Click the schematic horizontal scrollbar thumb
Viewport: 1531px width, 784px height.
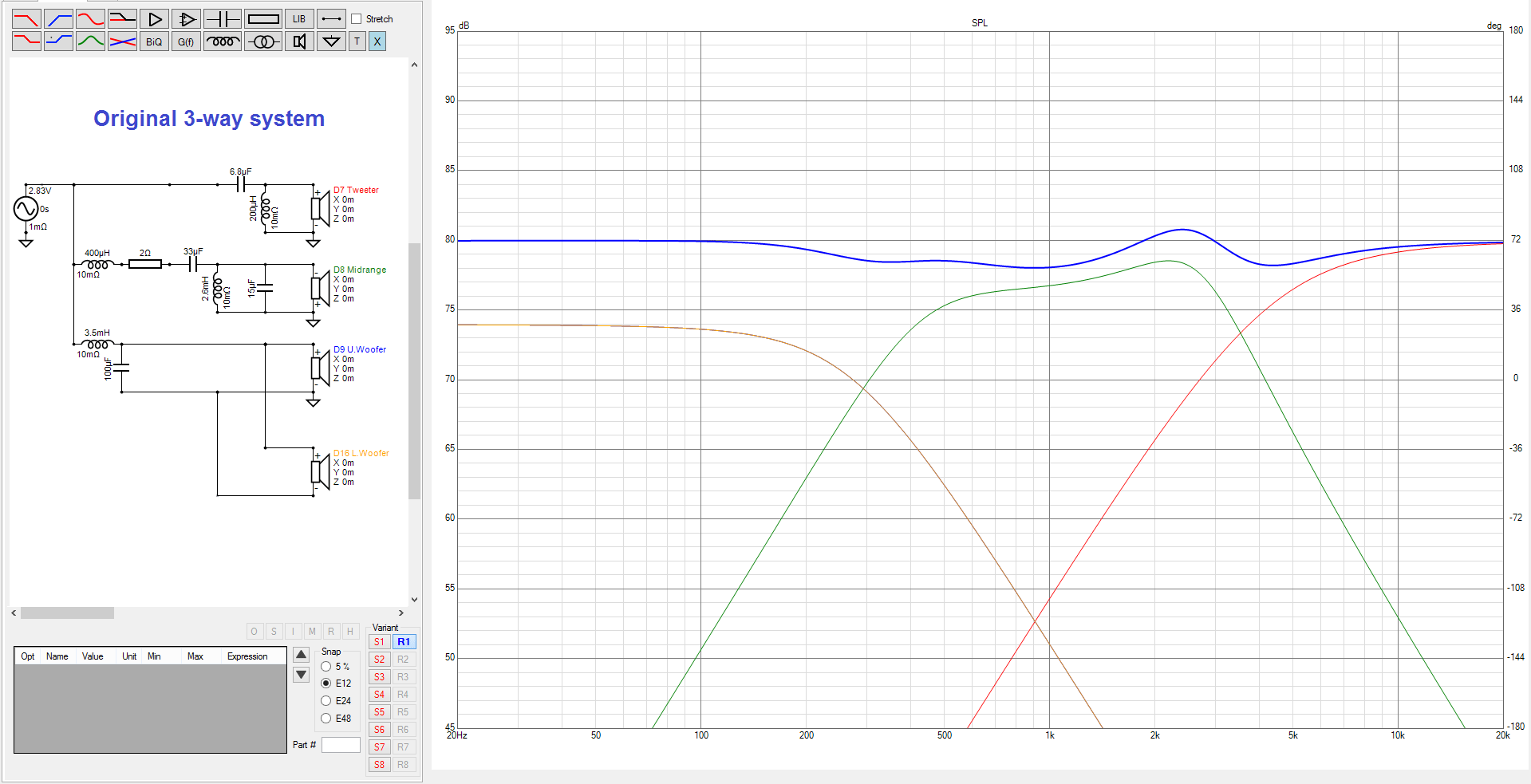click(67, 613)
